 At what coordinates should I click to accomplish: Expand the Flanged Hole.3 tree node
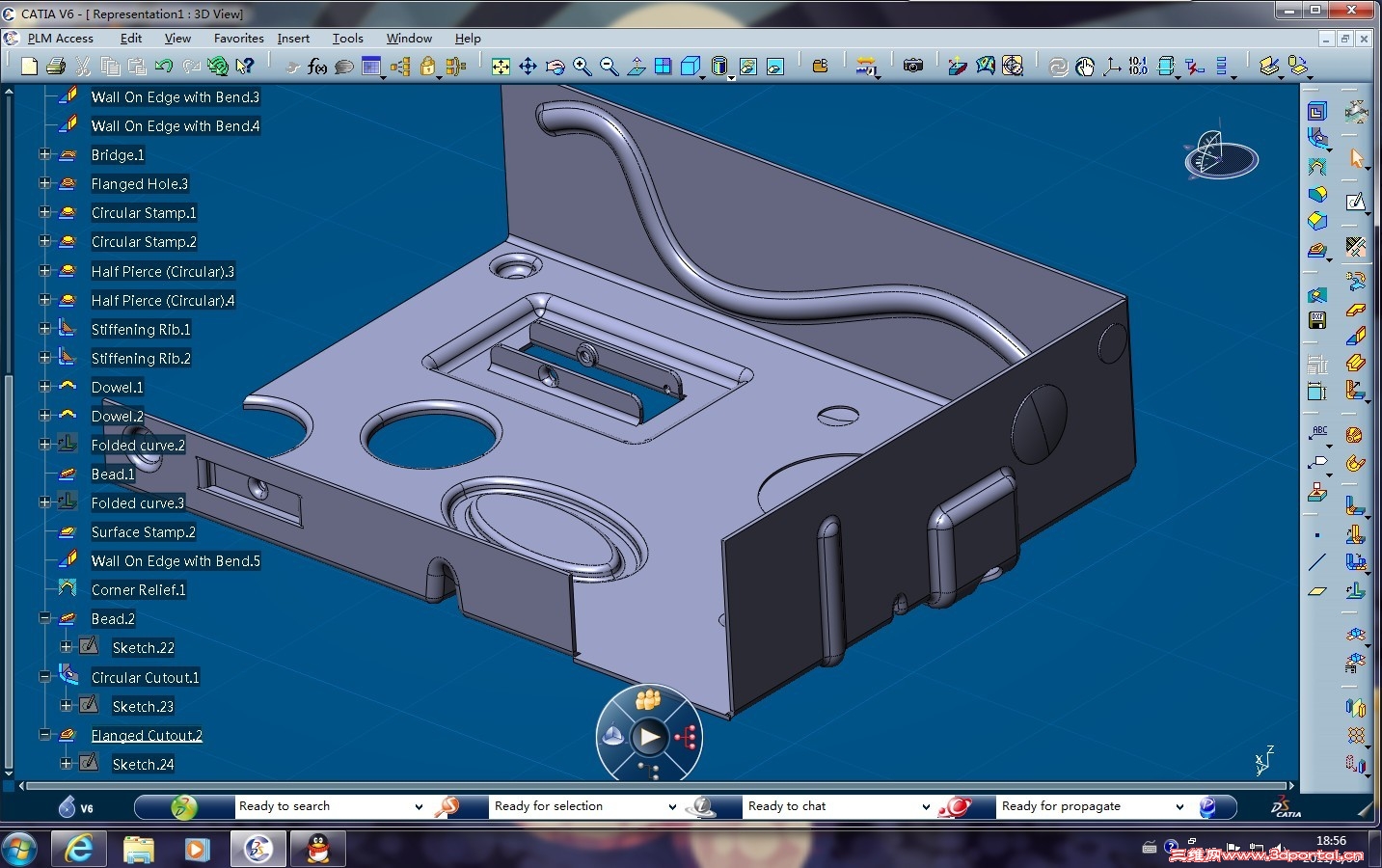44,183
